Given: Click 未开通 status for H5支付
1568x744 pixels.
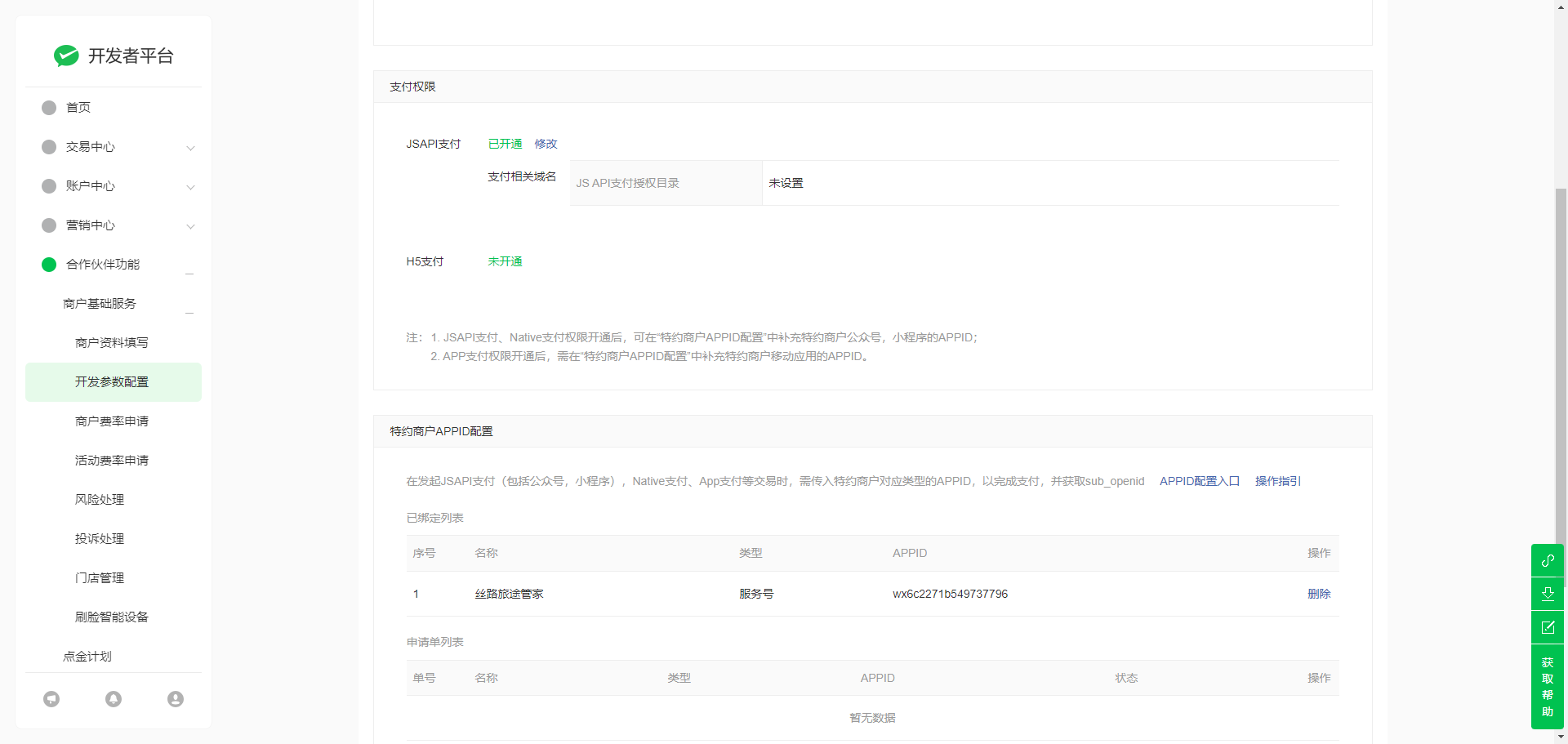Looking at the screenshot, I should (x=505, y=261).
